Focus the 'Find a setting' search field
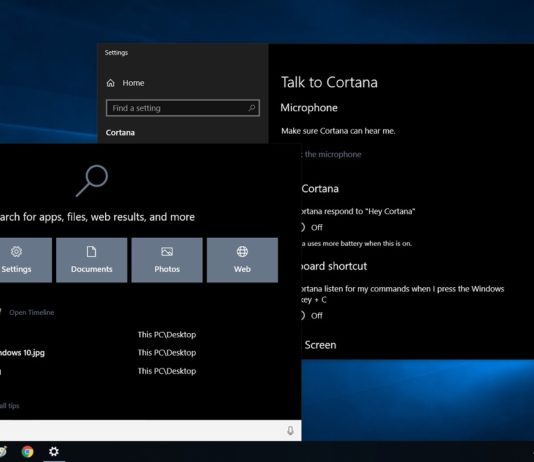This screenshot has width=534, height=462. pyautogui.click(x=183, y=108)
